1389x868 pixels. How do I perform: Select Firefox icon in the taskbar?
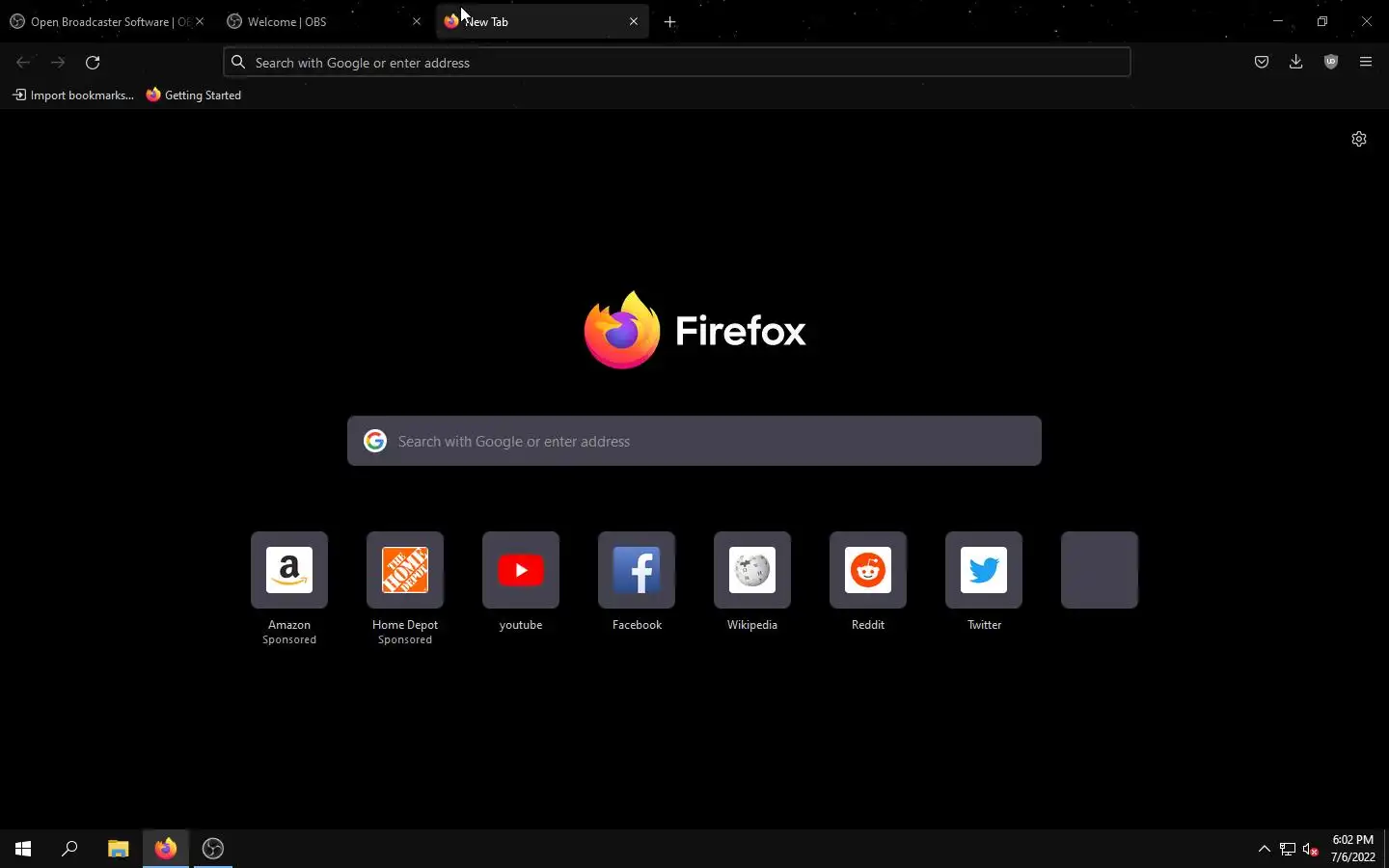[x=166, y=849]
